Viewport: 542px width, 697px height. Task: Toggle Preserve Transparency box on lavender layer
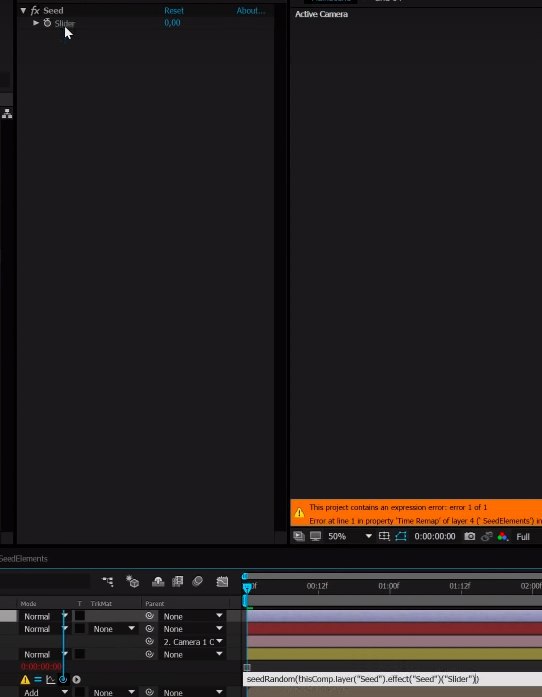pos(80,616)
